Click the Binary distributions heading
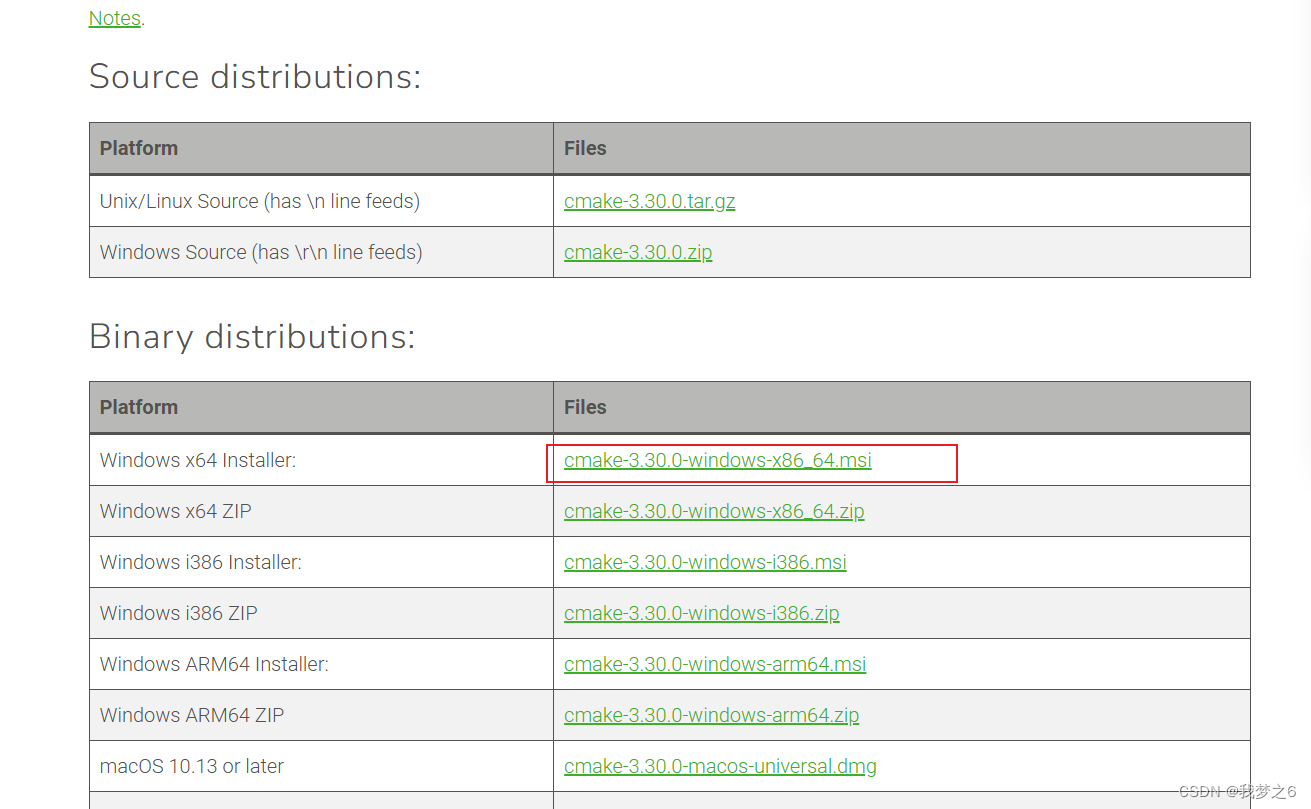This screenshot has height=809, width=1311. pos(251,337)
